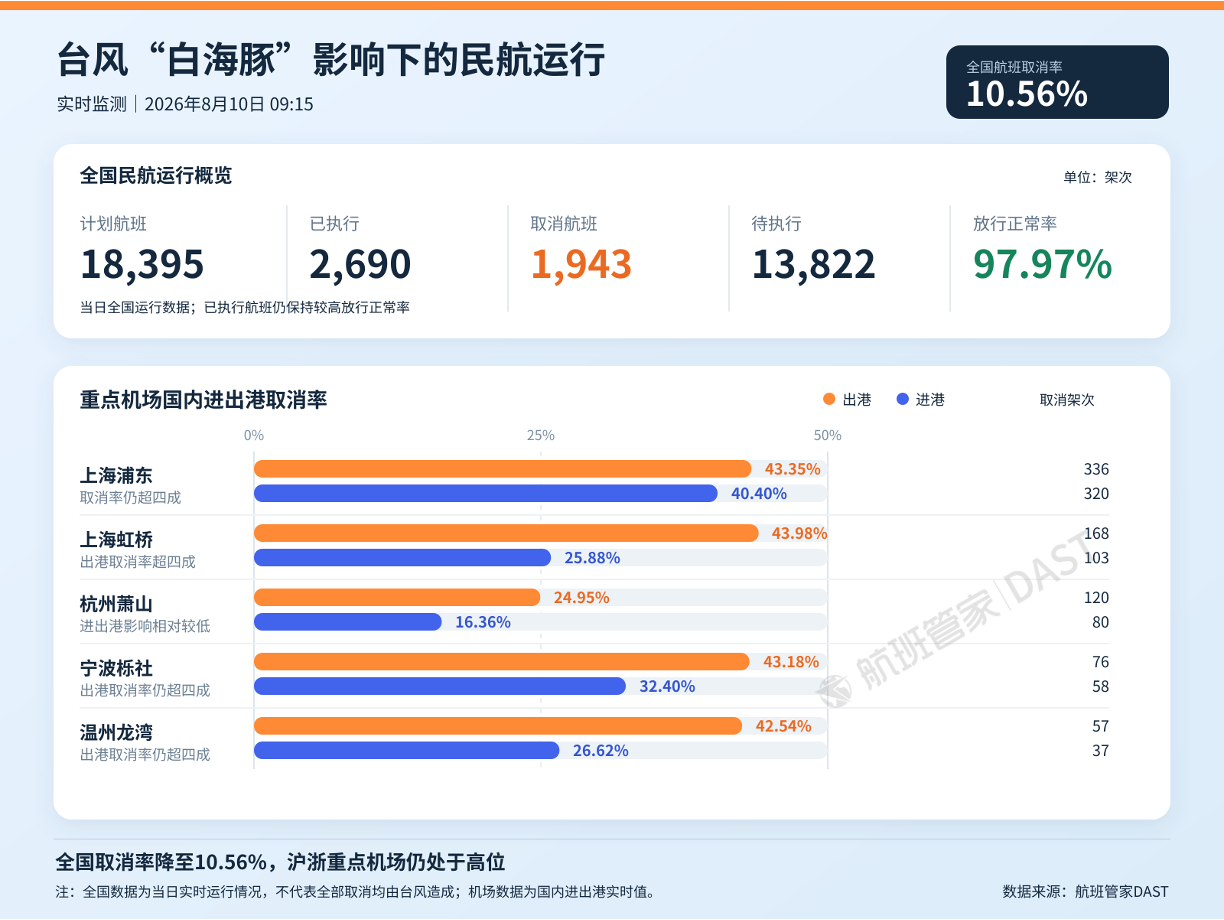Screen dimensions: 1224x920
Task: Click the cancellation count 80
Action: (1100, 622)
